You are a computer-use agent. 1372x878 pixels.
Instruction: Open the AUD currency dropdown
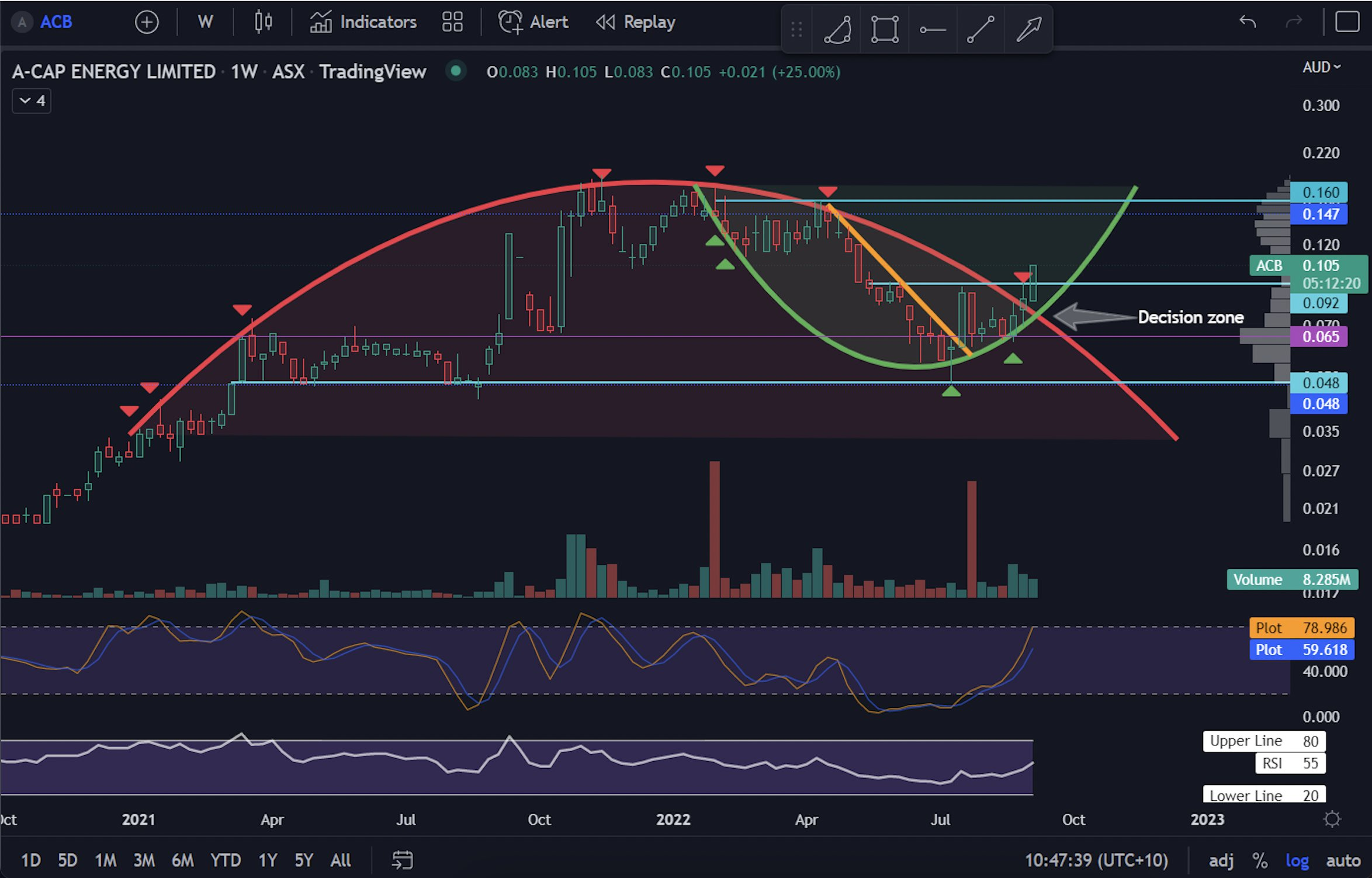click(x=1321, y=67)
